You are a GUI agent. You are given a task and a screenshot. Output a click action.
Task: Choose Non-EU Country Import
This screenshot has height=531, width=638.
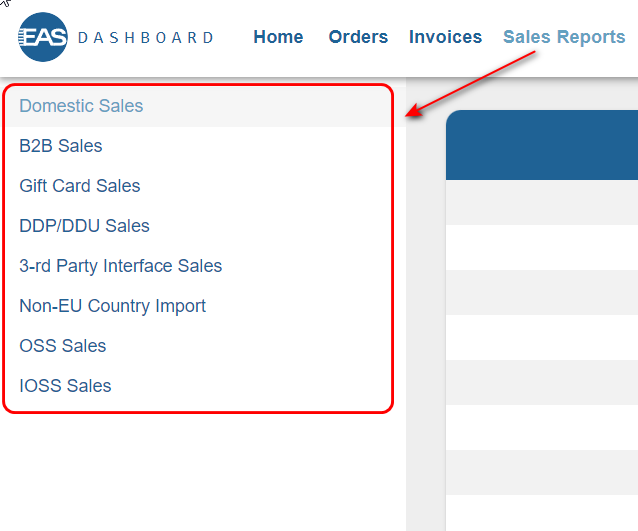click(x=112, y=306)
